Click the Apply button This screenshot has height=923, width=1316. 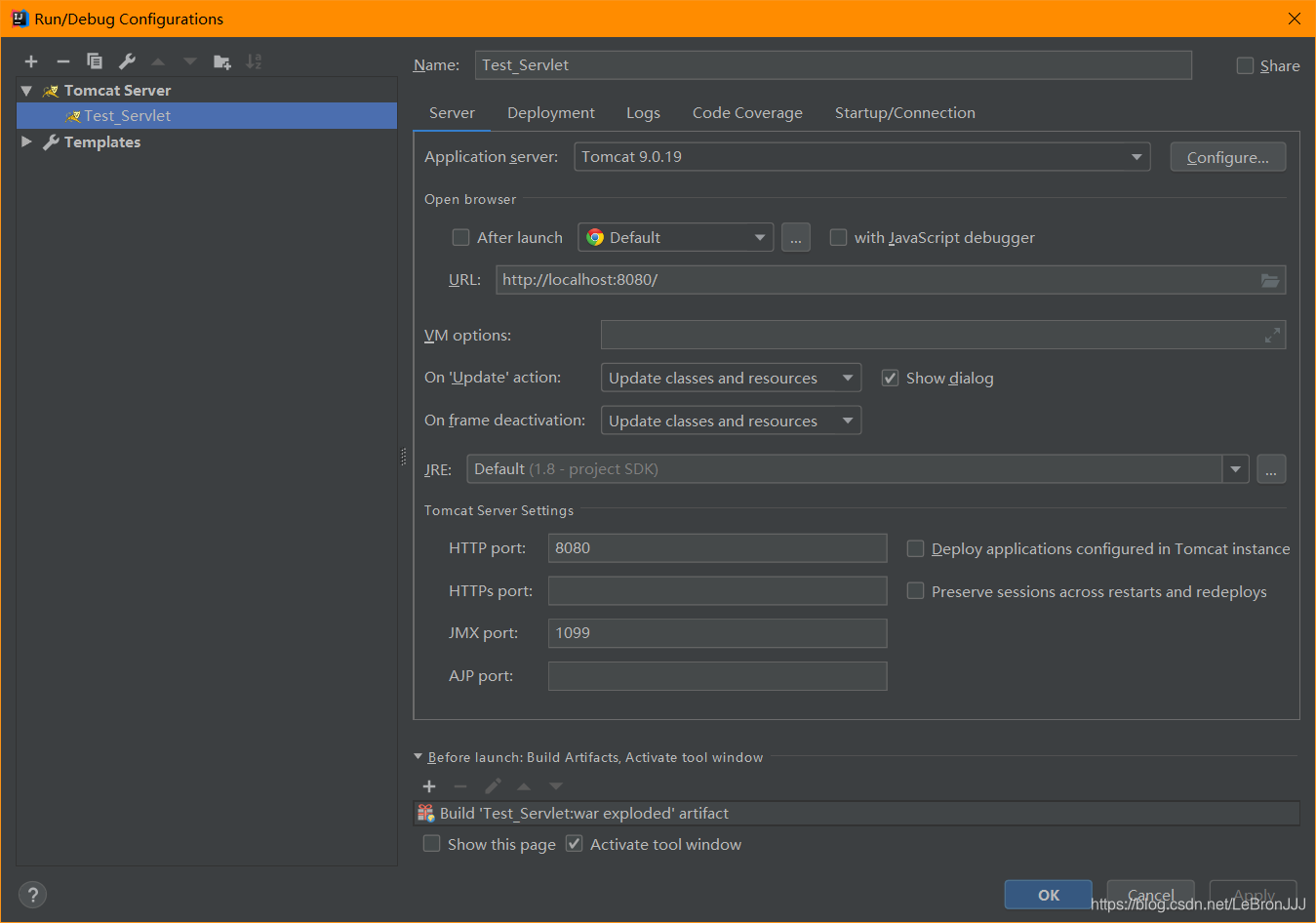tap(1254, 895)
